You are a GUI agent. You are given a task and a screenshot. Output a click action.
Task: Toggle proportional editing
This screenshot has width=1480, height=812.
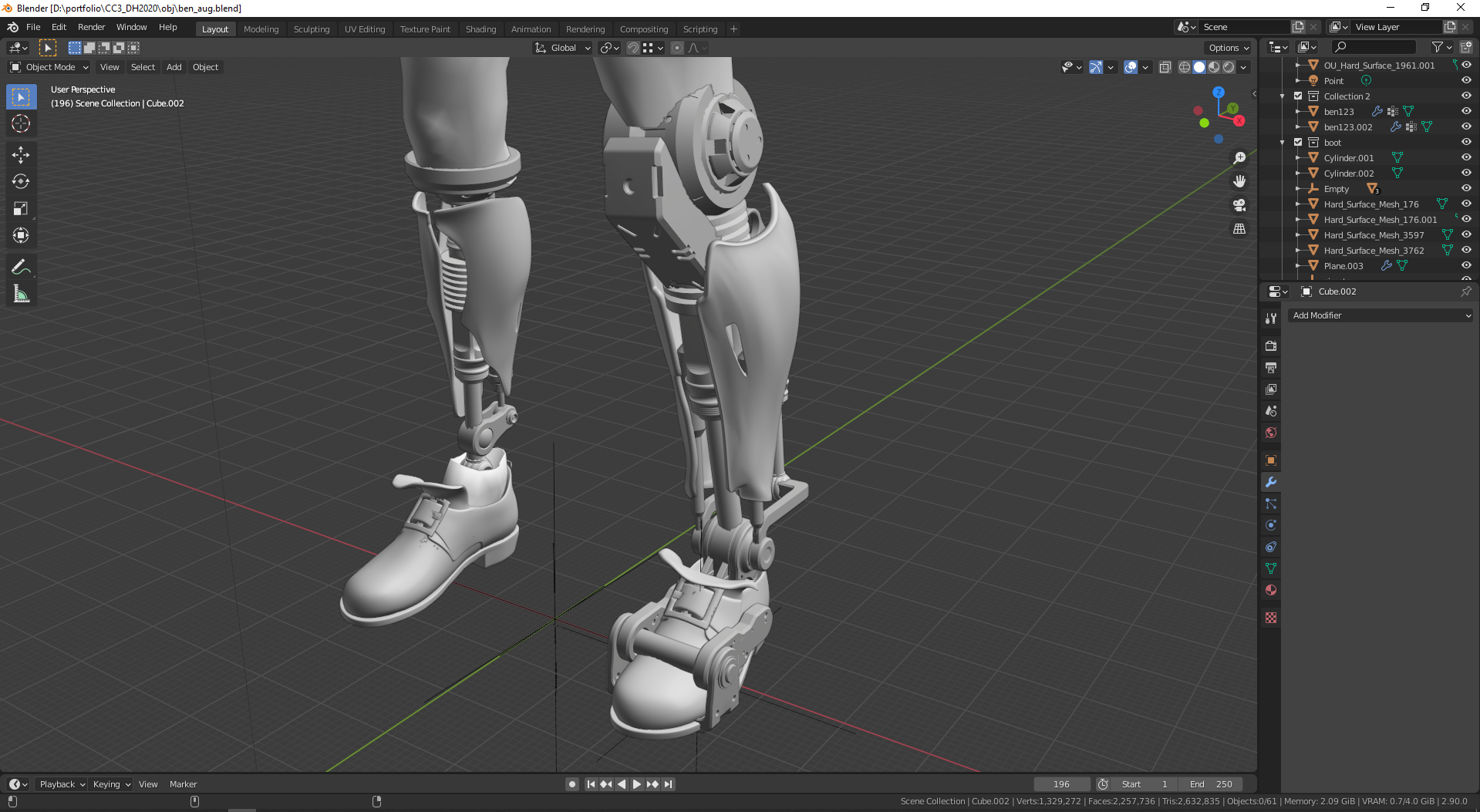pyautogui.click(x=677, y=48)
